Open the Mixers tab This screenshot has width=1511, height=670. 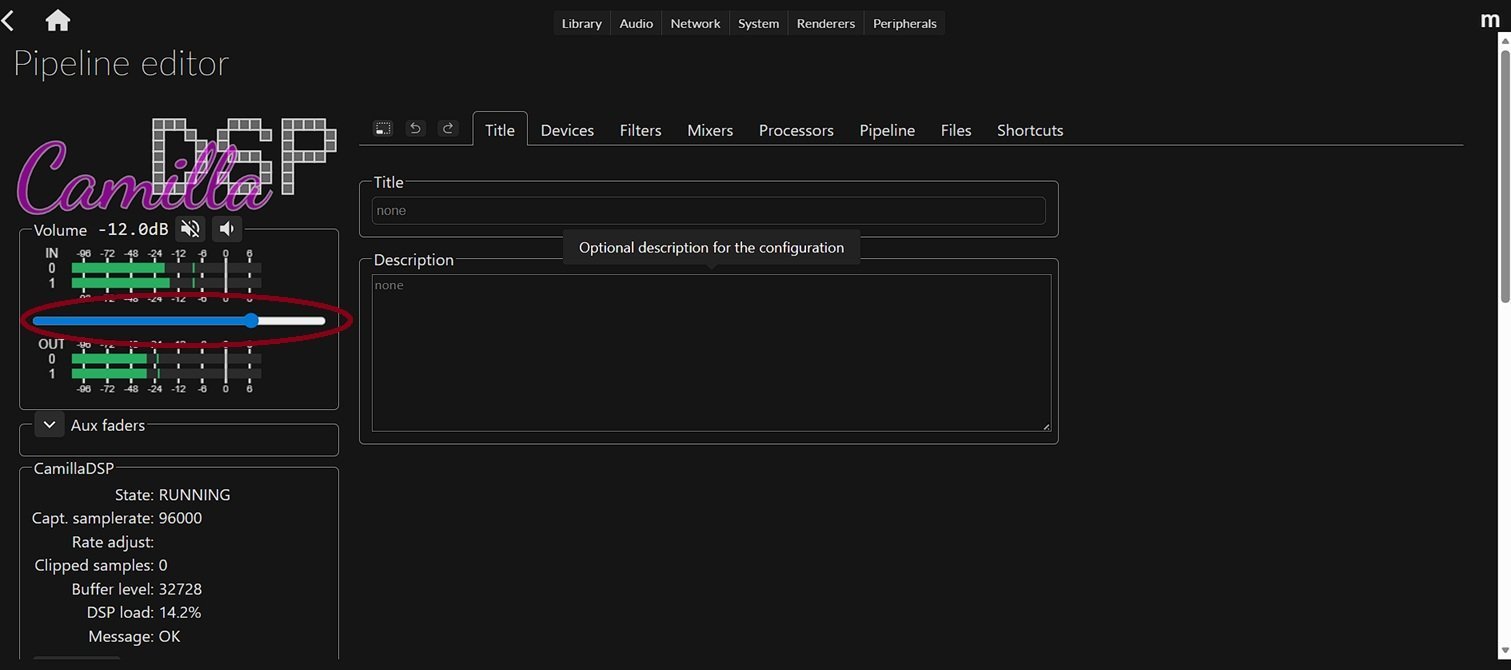(x=710, y=130)
